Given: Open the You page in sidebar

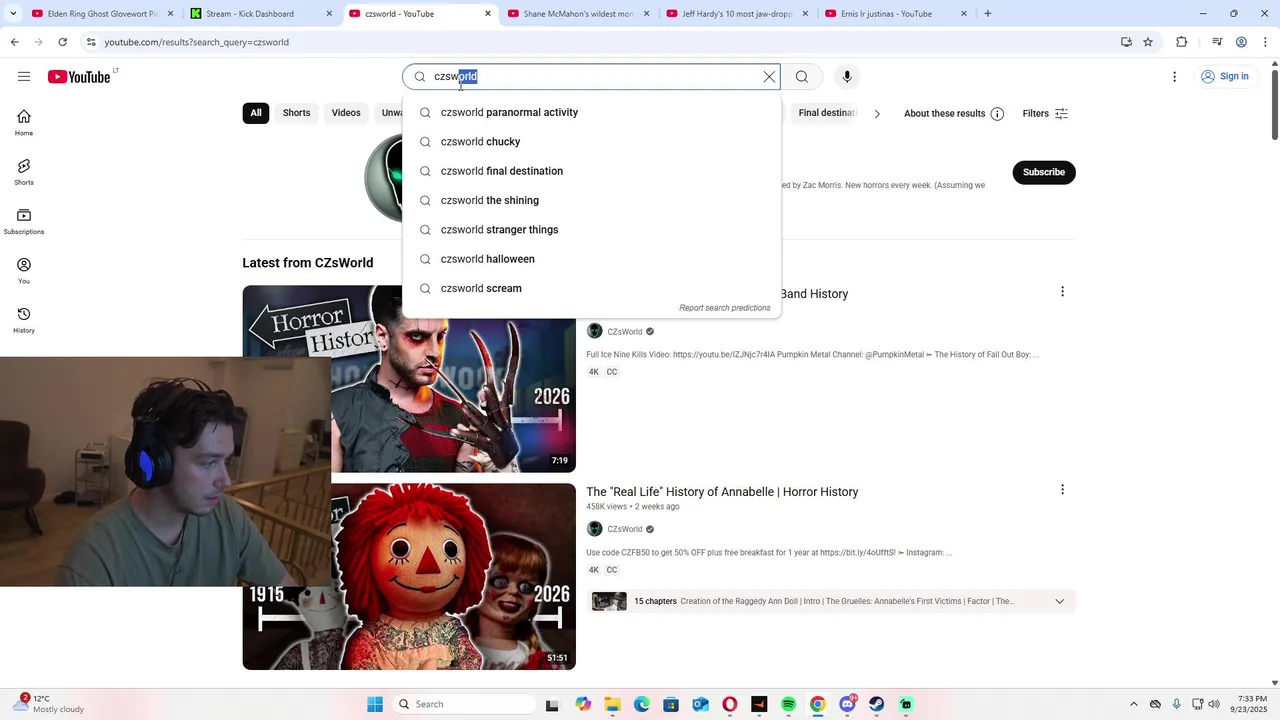Looking at the screenshot, I should tap(24, 270).
